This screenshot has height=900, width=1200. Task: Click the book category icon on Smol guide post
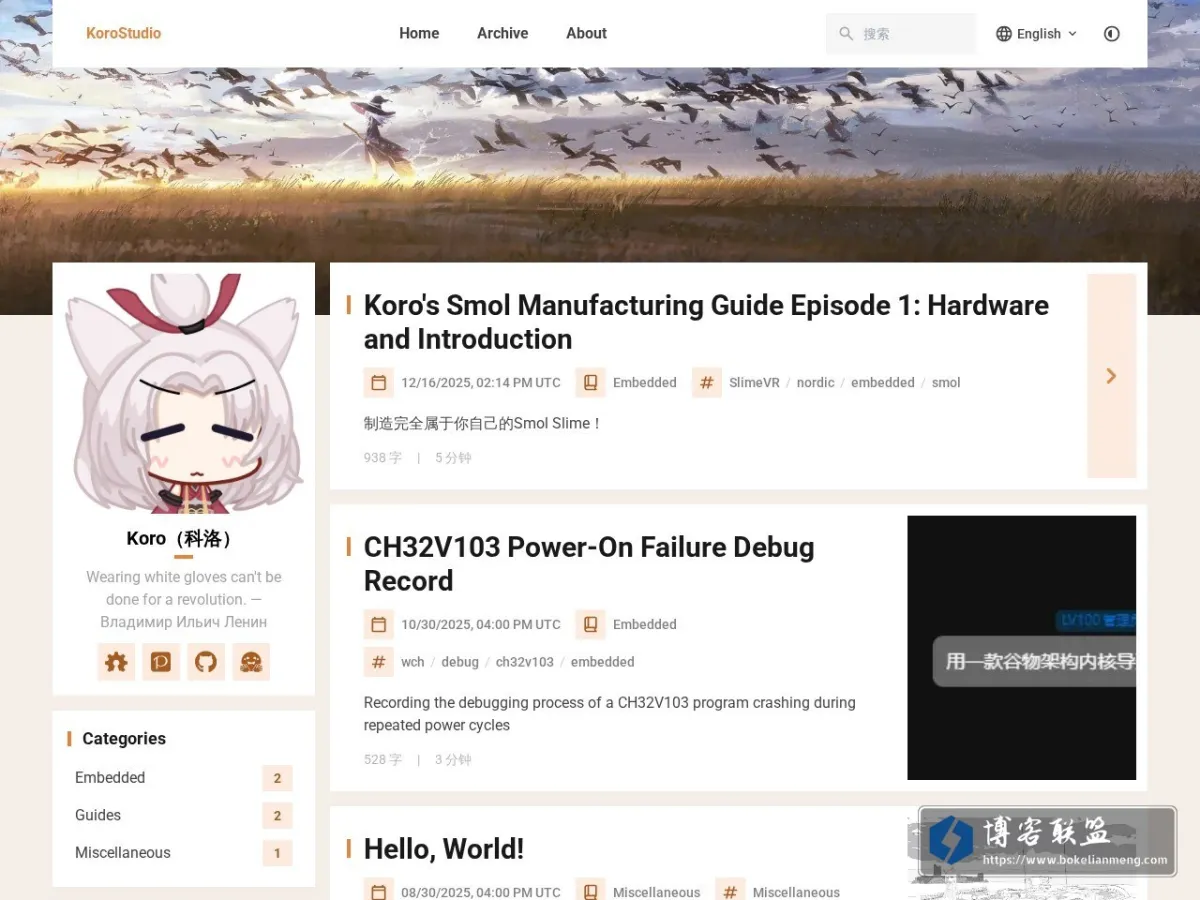(590, 382)
